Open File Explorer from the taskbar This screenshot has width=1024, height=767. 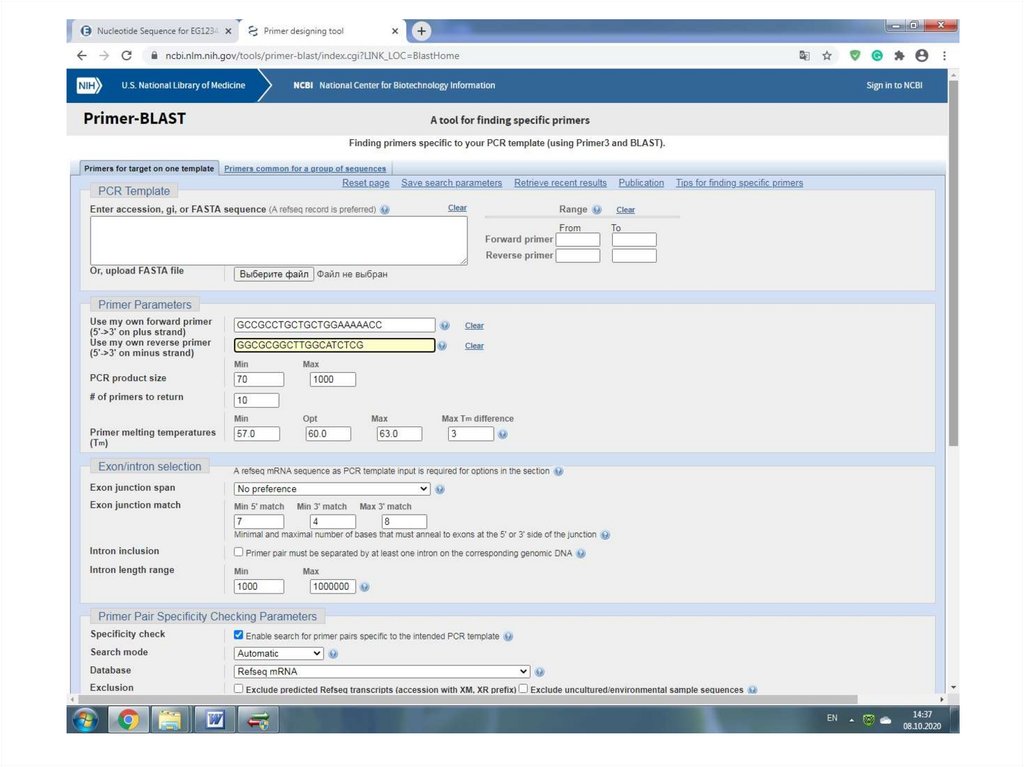tap(170, 720)
